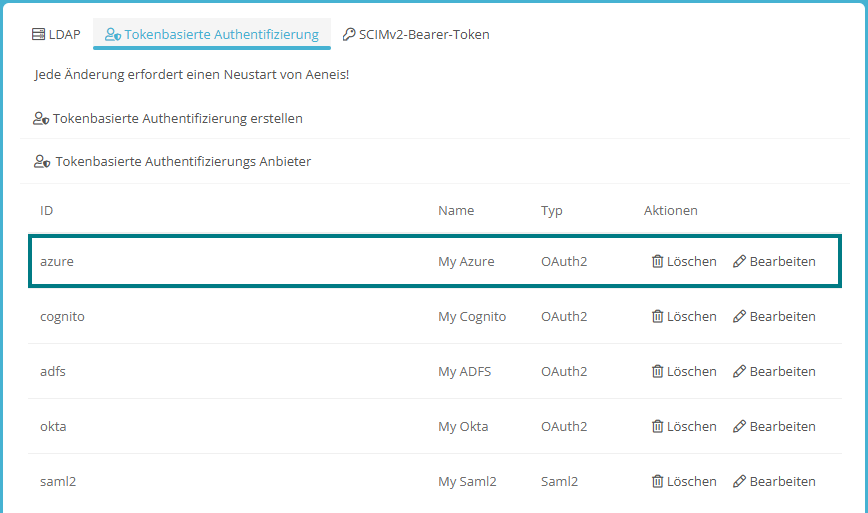868x513 pixels.
Task: Create a new Tokenbasierte Authentifizierung
Action: tap(168, 119)
